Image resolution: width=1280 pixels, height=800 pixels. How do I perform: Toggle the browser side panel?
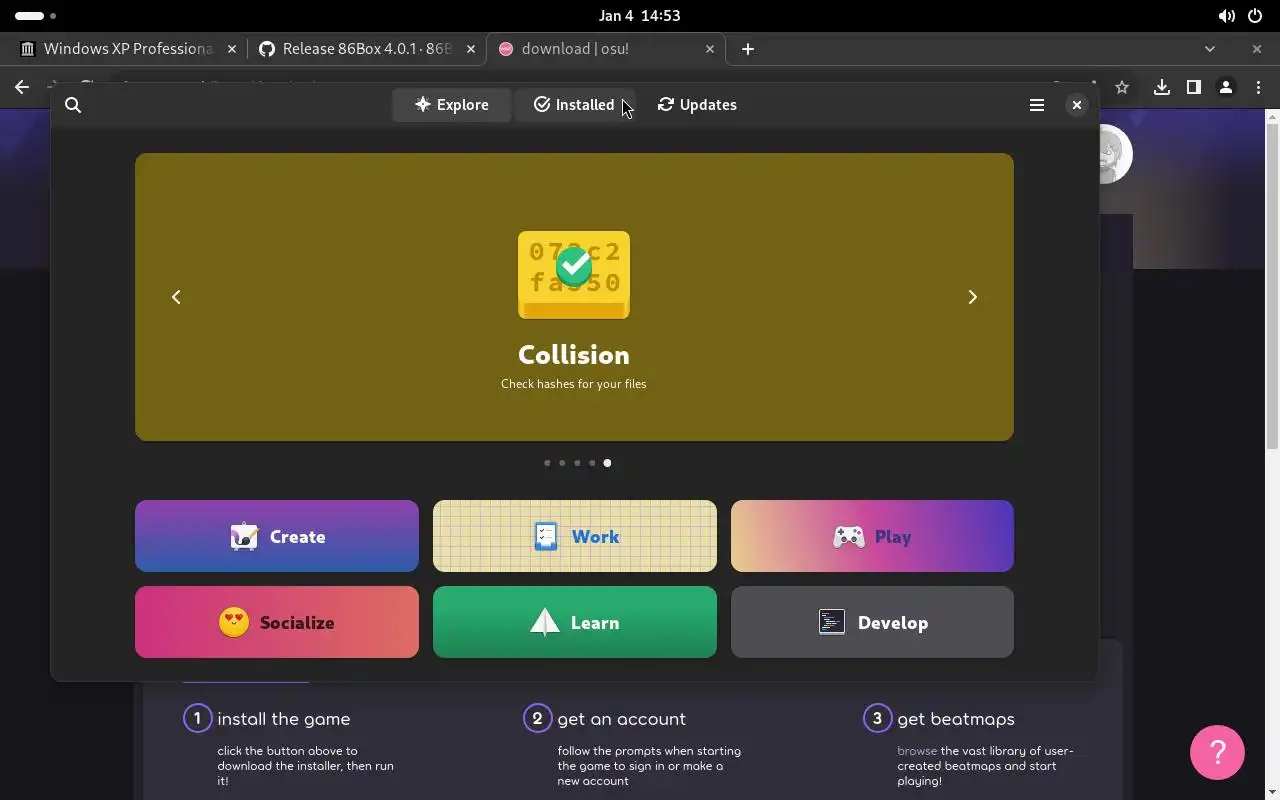(1193, 88)
